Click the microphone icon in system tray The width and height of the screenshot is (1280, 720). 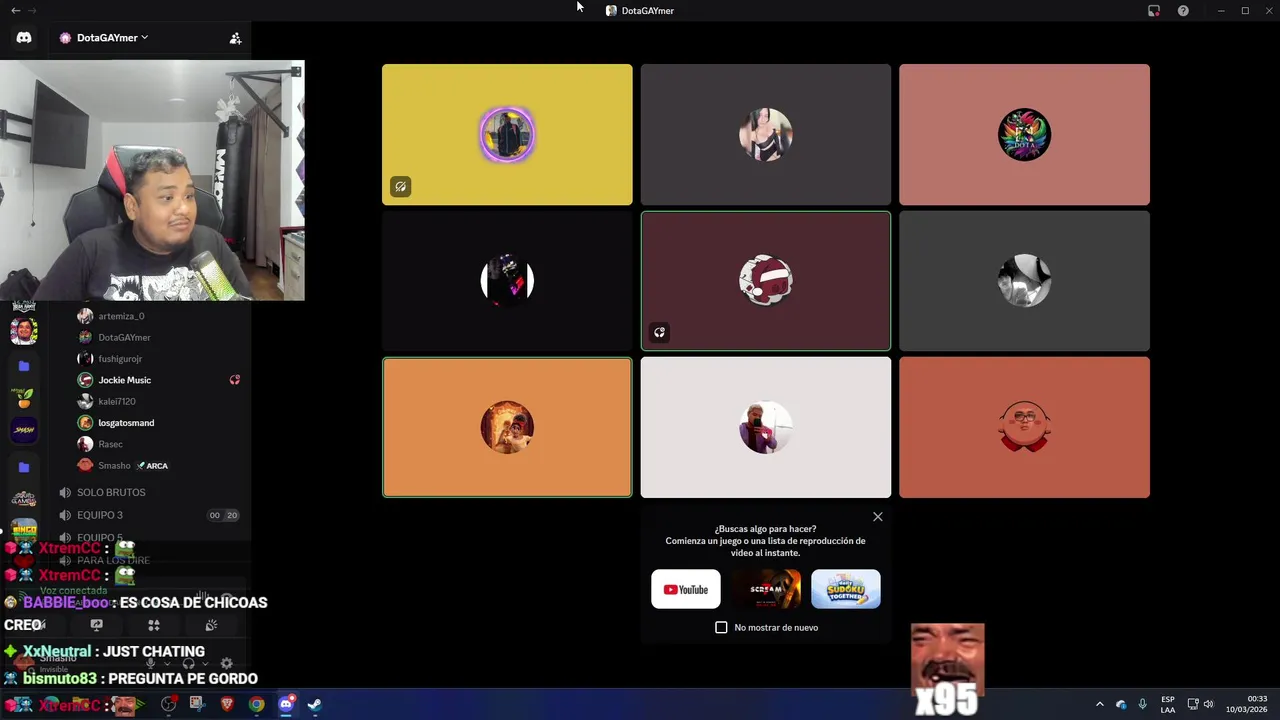[1142, 704]
